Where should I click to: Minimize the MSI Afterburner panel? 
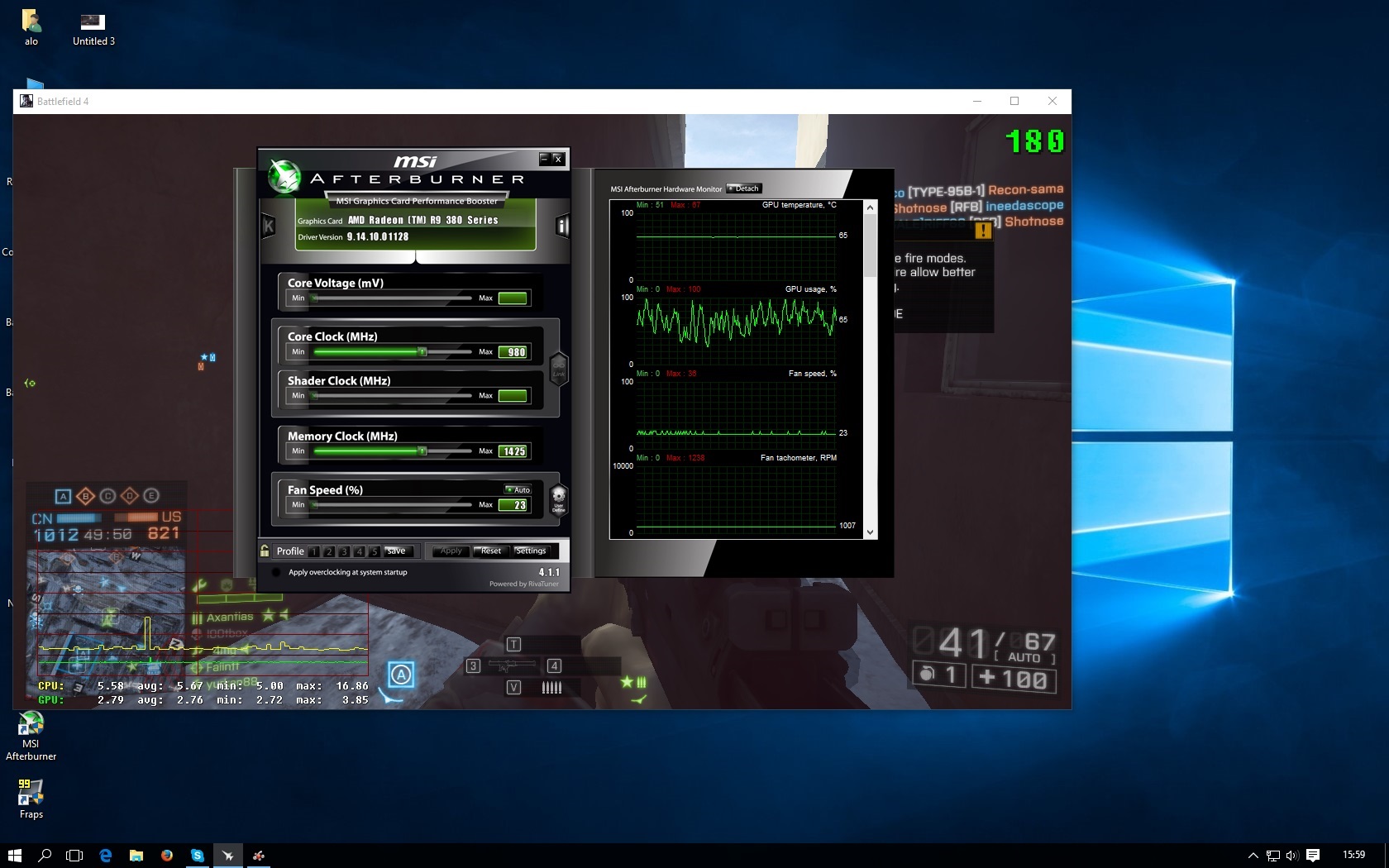click(x=544, y=159)
